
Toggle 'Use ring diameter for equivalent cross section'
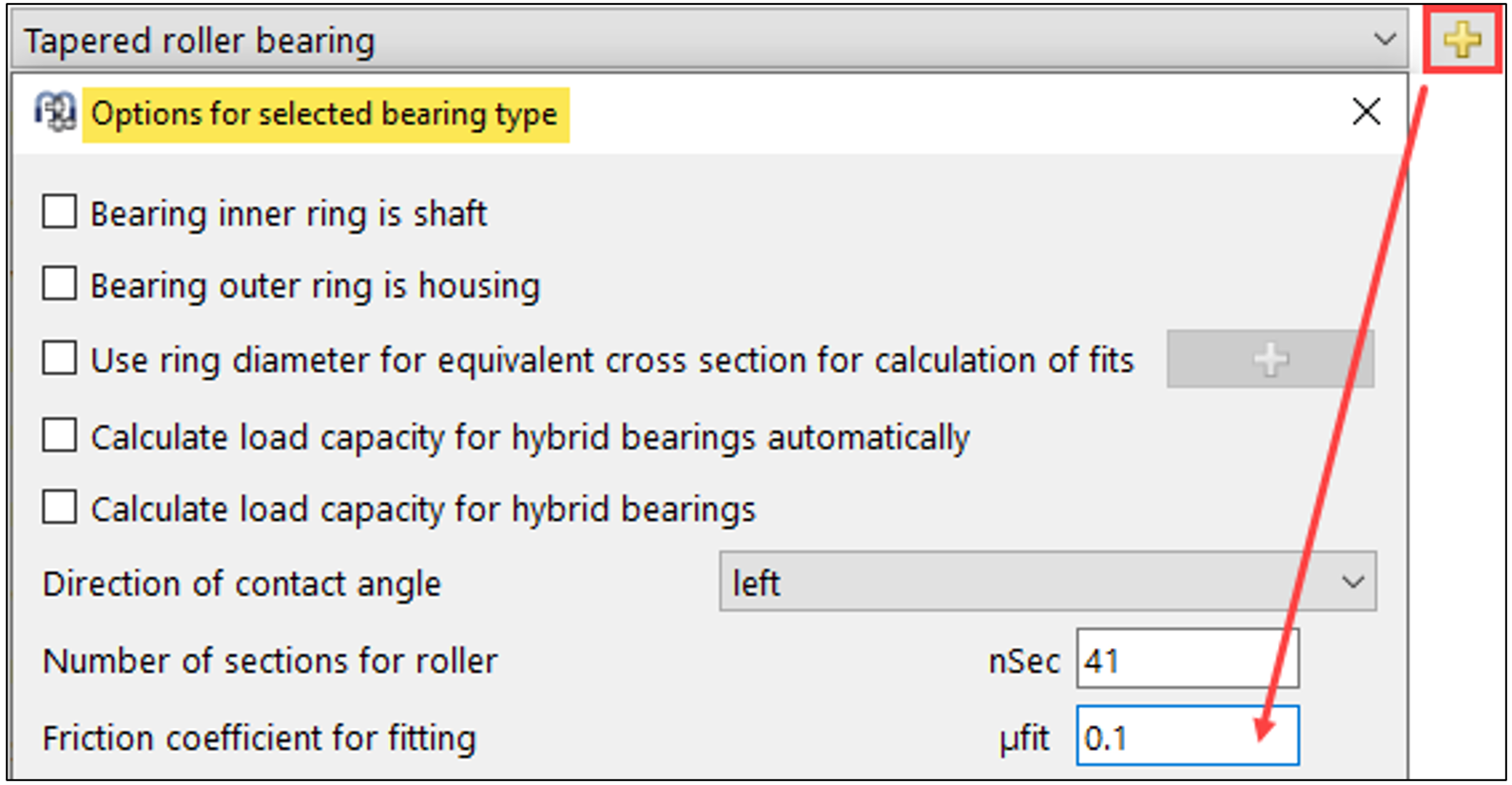(x=60, y=359)
